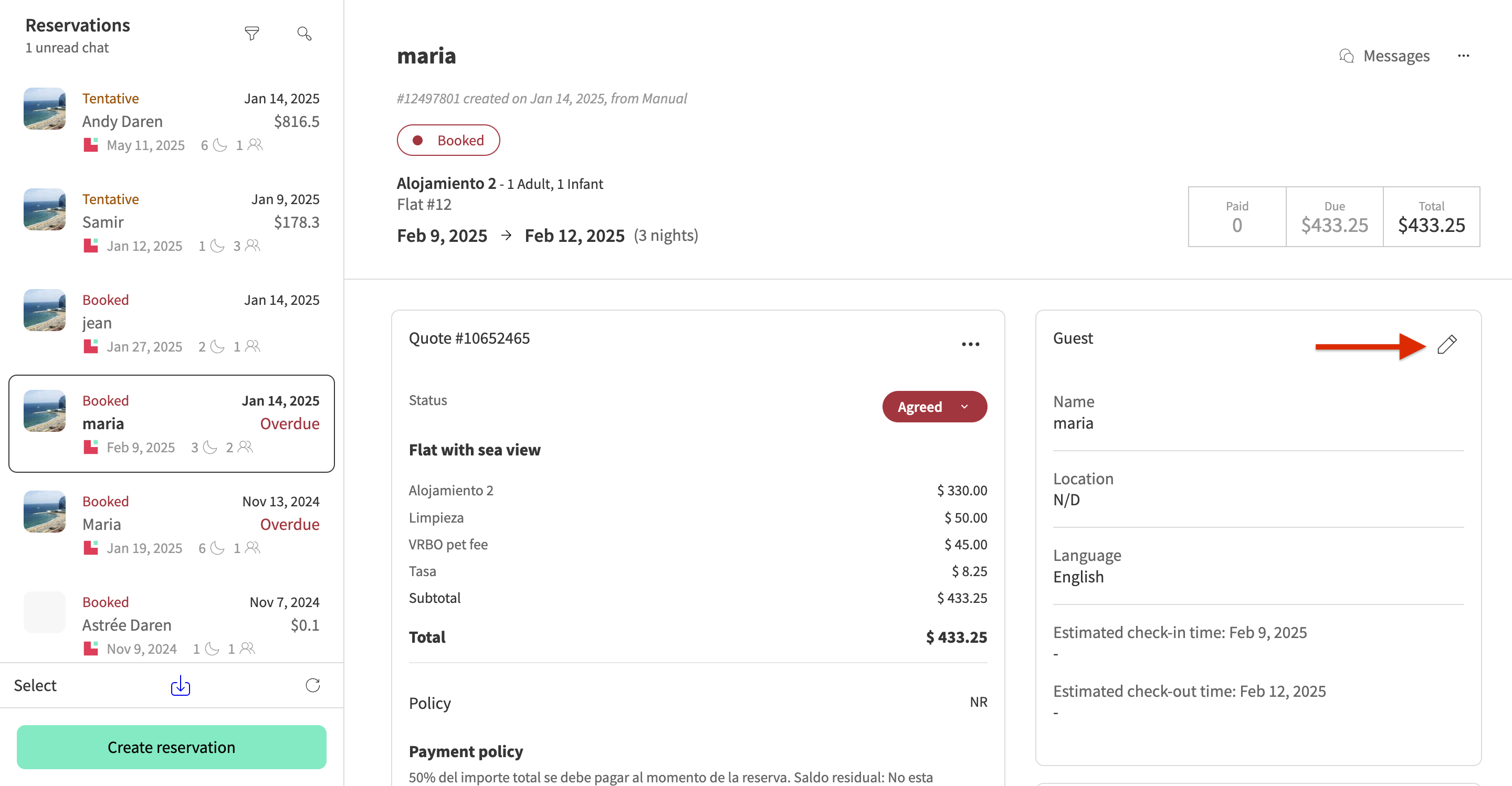Open Maria's overdue Nov 13 reservation
1512x786 pixels.
171,524
